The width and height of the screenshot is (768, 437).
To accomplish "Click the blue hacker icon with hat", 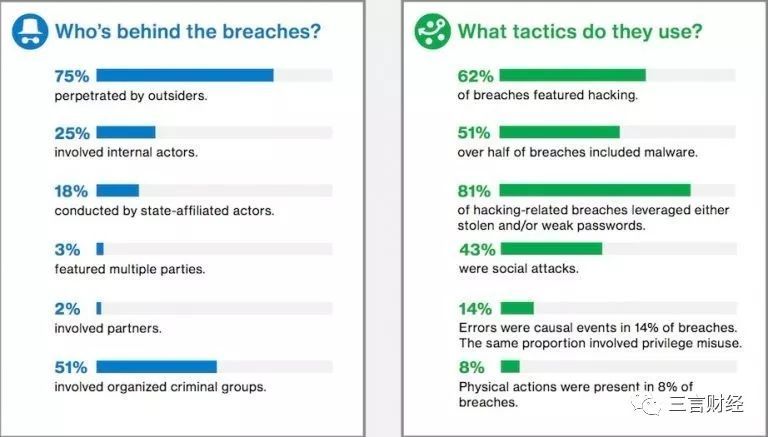I will [x=29, y=32].
